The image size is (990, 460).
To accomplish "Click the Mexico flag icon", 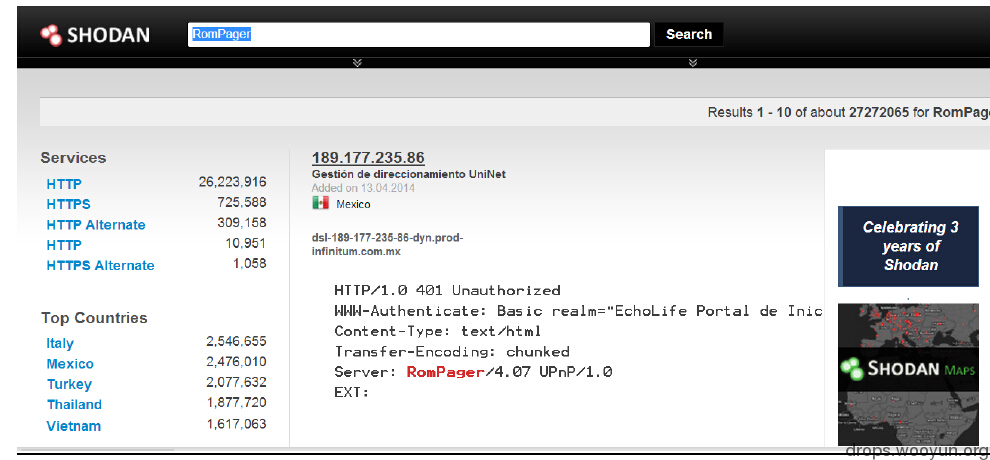I will click(321, 203).
